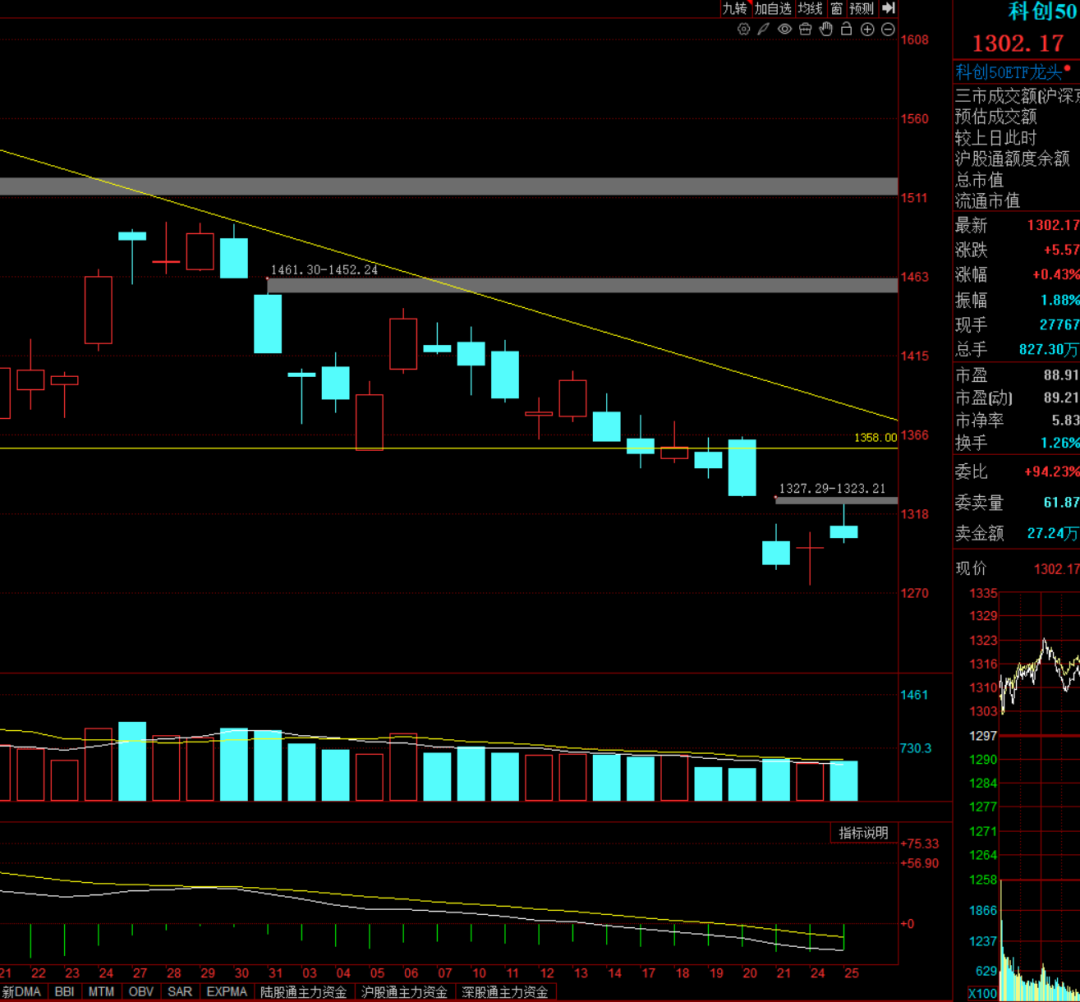Switch to the EXPMA indicator tab

point(229,992)
